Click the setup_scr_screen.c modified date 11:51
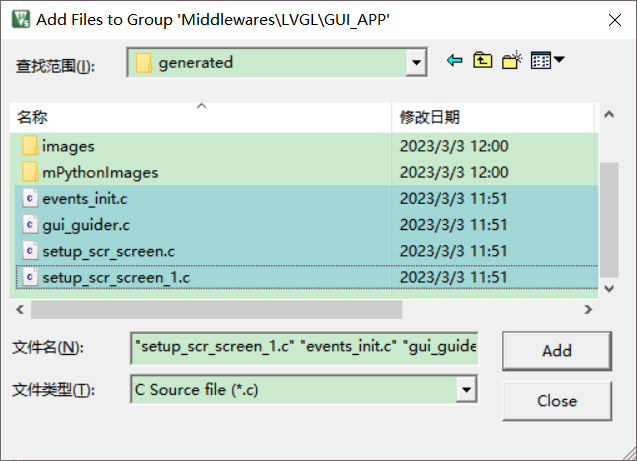Viewport: 637px width, 461px height. click(453, 252)
